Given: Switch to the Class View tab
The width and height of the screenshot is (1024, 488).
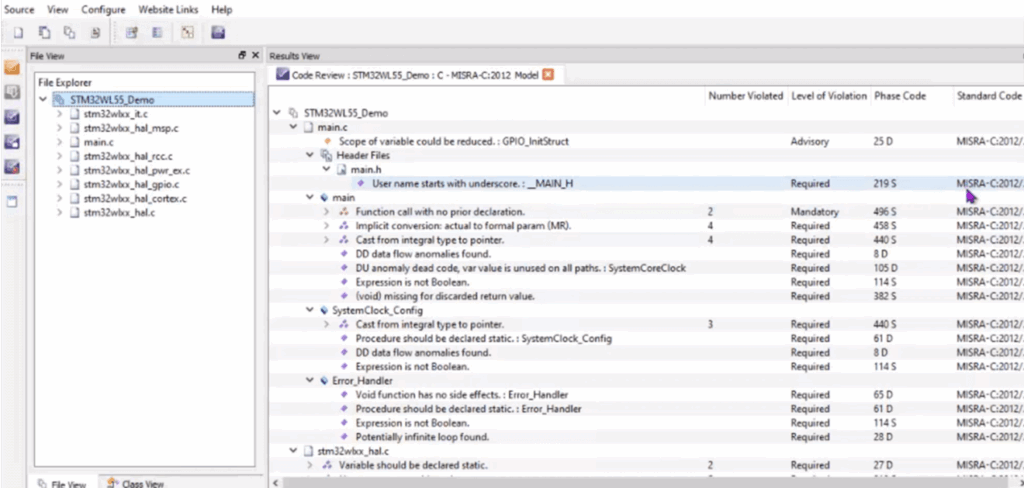Looking at the screenshot, I should [135, 483].
